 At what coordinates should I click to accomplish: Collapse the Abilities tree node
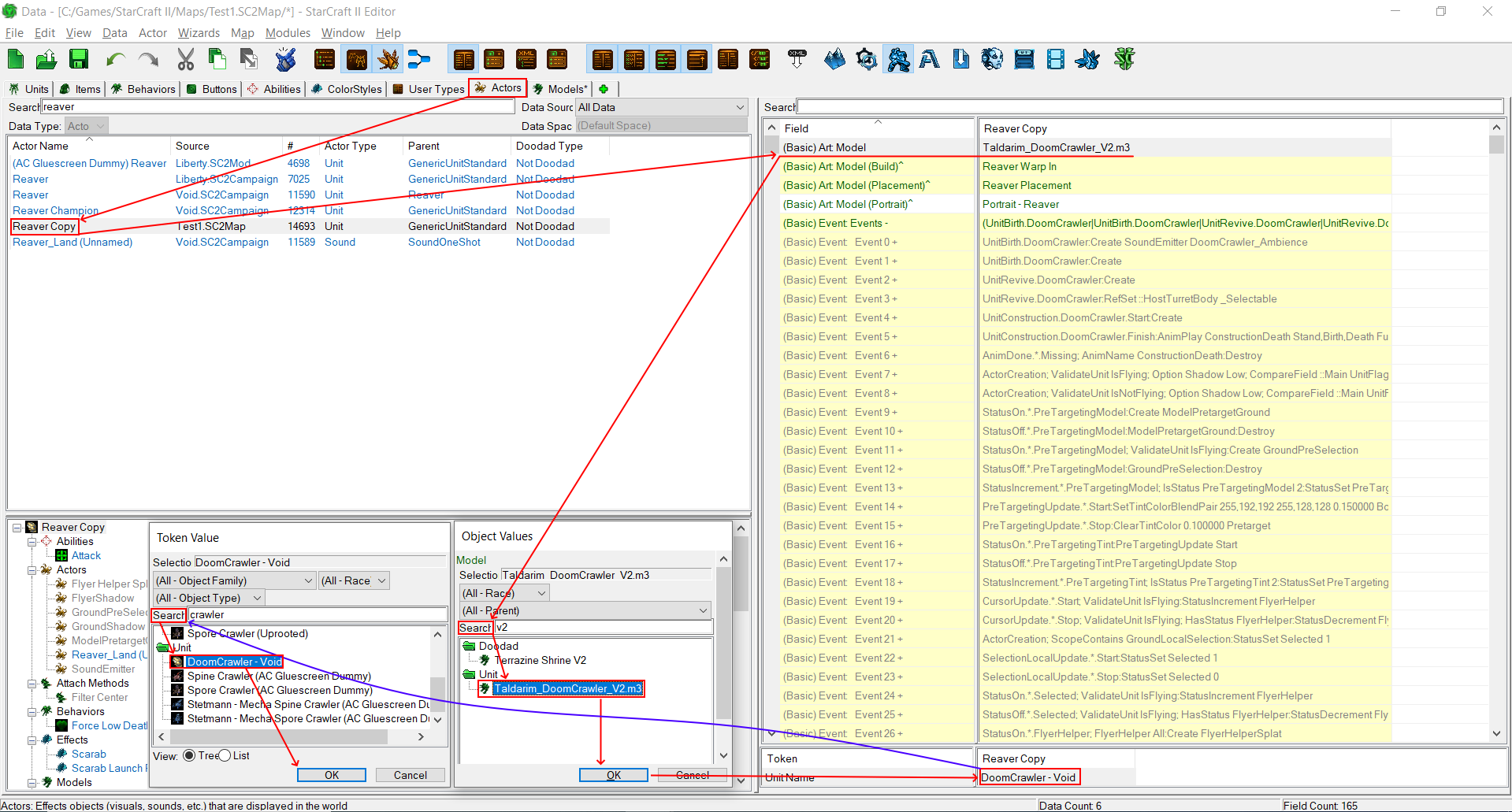pyautogui.click(x=32, y=542)
